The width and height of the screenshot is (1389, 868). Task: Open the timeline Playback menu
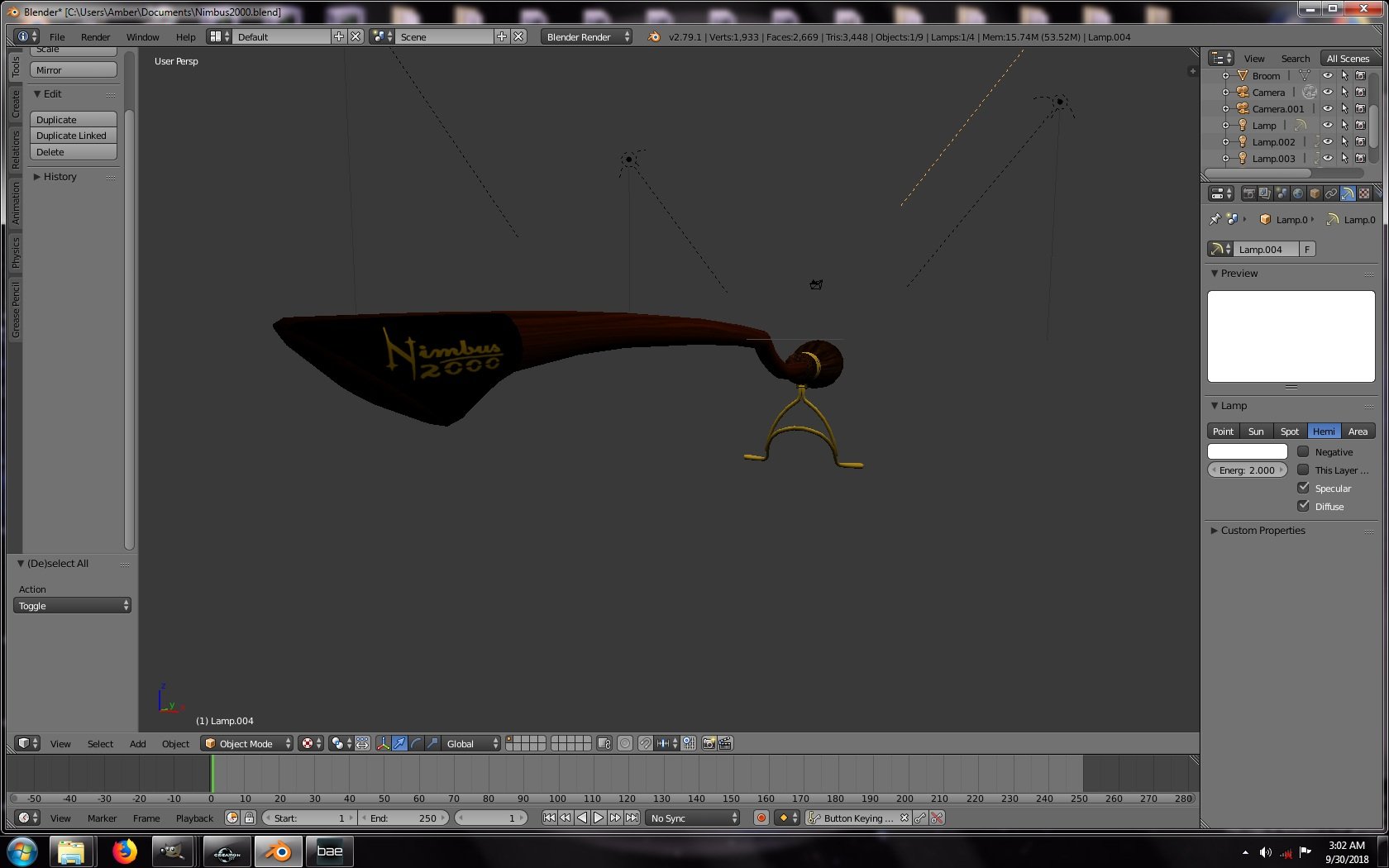(194, 818)
